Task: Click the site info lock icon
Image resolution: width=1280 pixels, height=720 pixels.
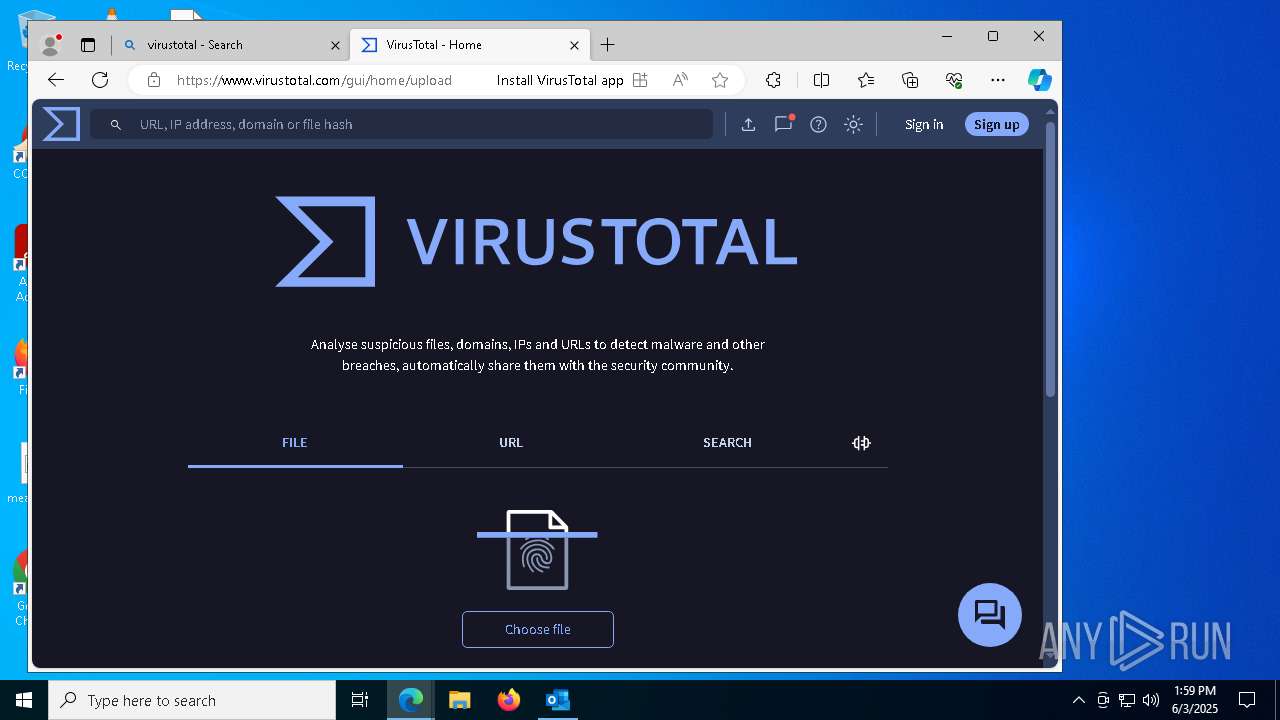Action: pyautogui.click(x=153, y=80)
